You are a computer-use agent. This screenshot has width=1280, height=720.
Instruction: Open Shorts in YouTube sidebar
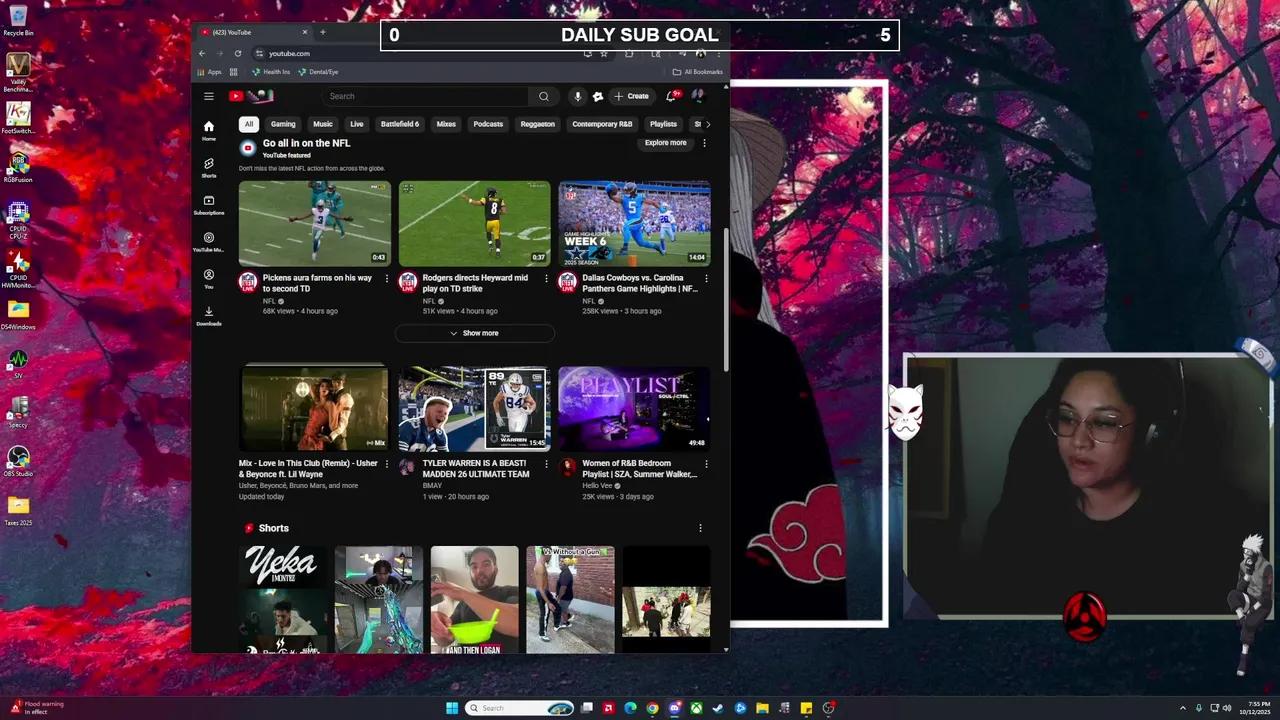pos(208,167)
